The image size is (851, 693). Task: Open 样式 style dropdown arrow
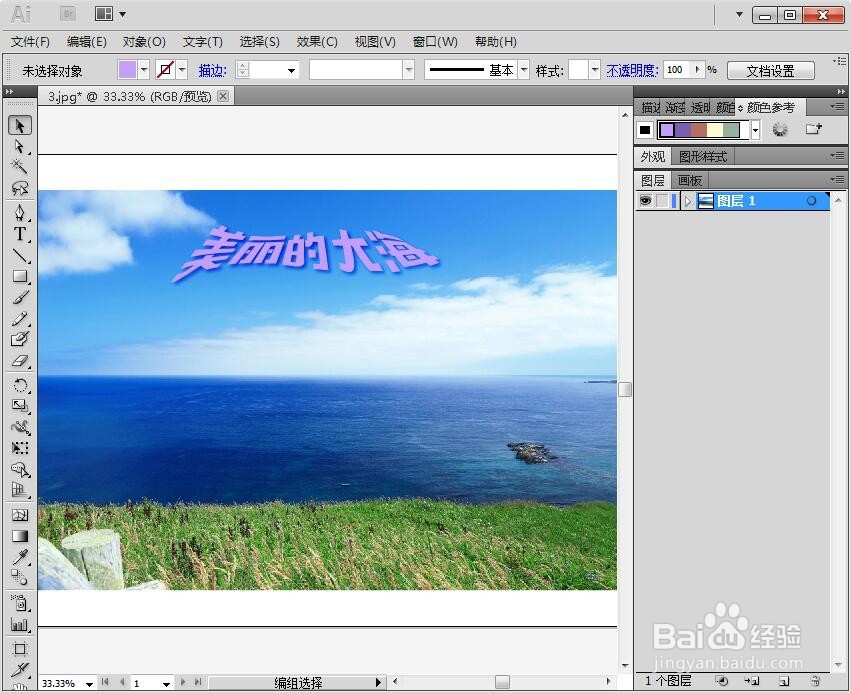pos(595,69)
